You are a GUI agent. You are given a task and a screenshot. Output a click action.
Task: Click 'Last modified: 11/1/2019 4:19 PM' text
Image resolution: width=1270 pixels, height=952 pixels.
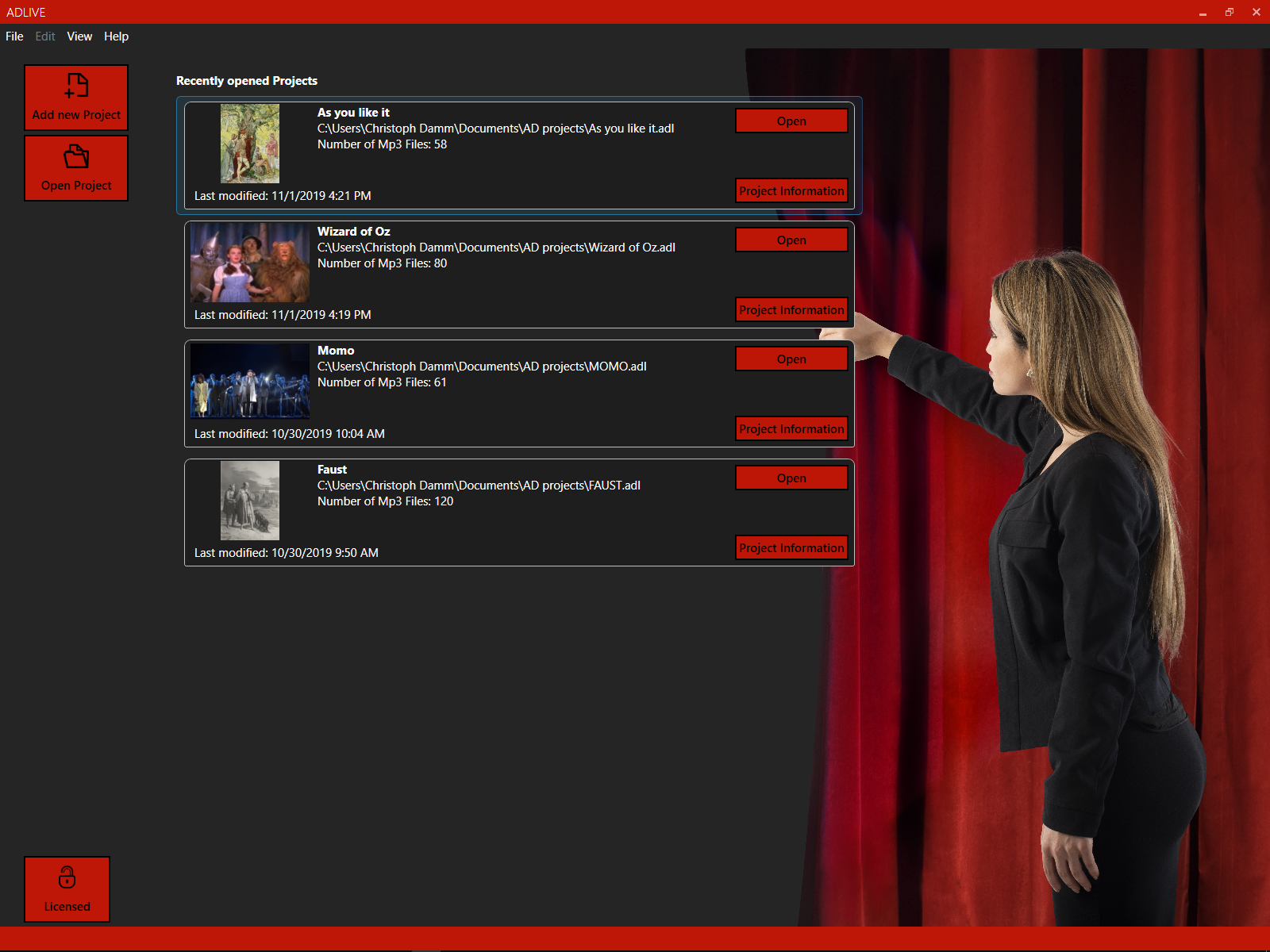coord(283,315)
